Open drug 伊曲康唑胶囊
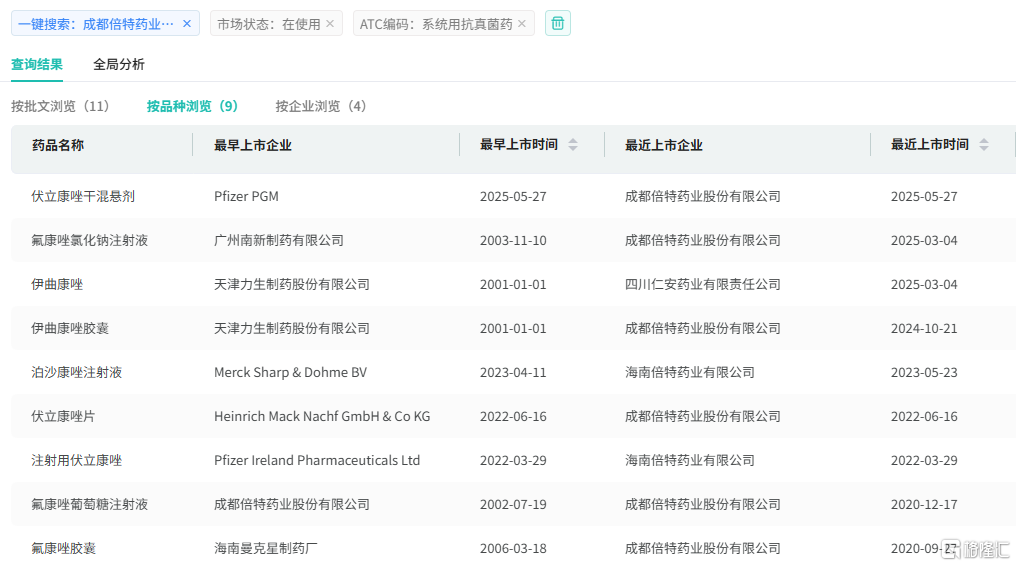The width and height of the screenshot is (1016, 566). point(70,328)
